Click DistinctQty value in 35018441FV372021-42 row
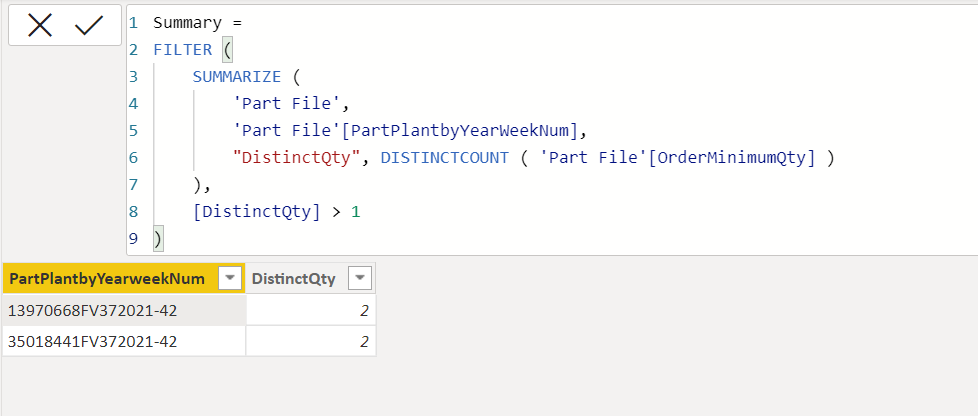 click(x=311, y=341)
